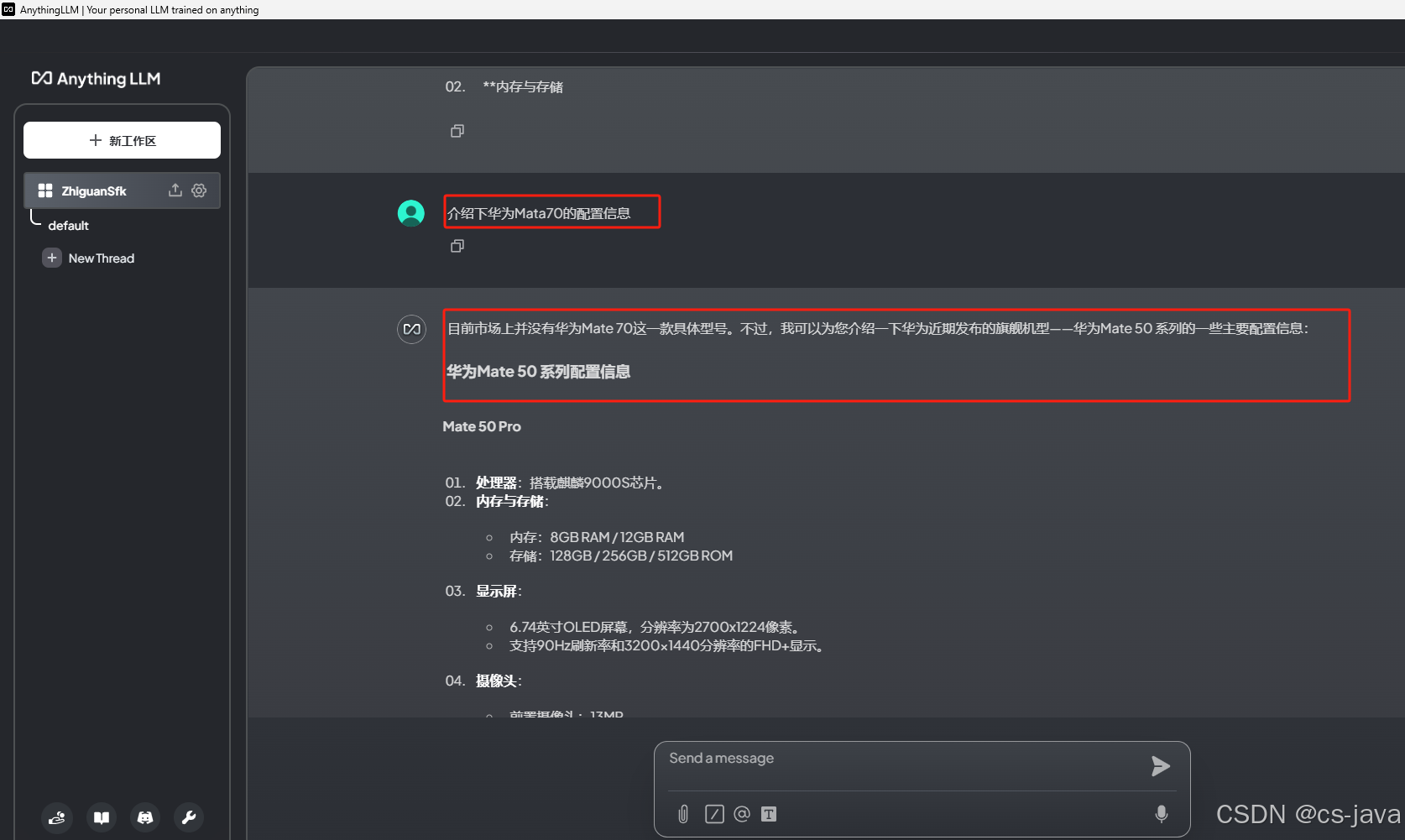Click the upload icon next to ZhiguanSfk
1405x840 pixels.
(175, 190)
